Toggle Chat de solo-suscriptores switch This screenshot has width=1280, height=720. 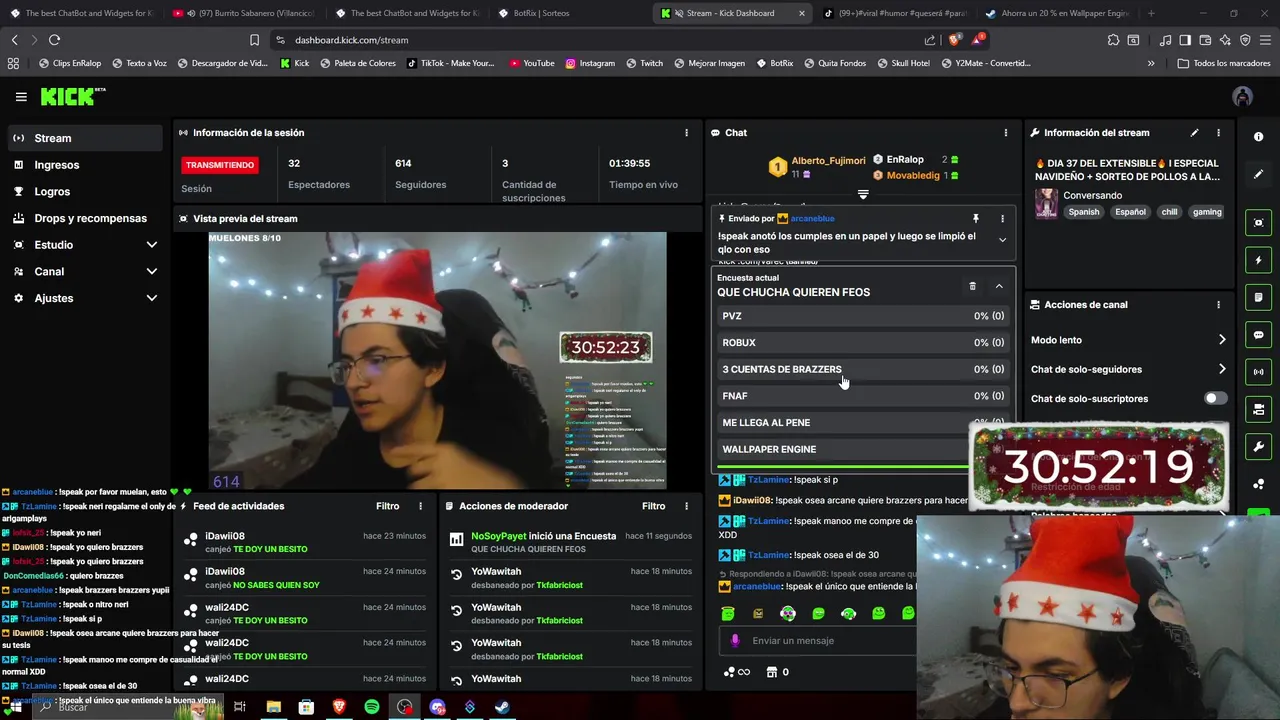[1214, 398]
